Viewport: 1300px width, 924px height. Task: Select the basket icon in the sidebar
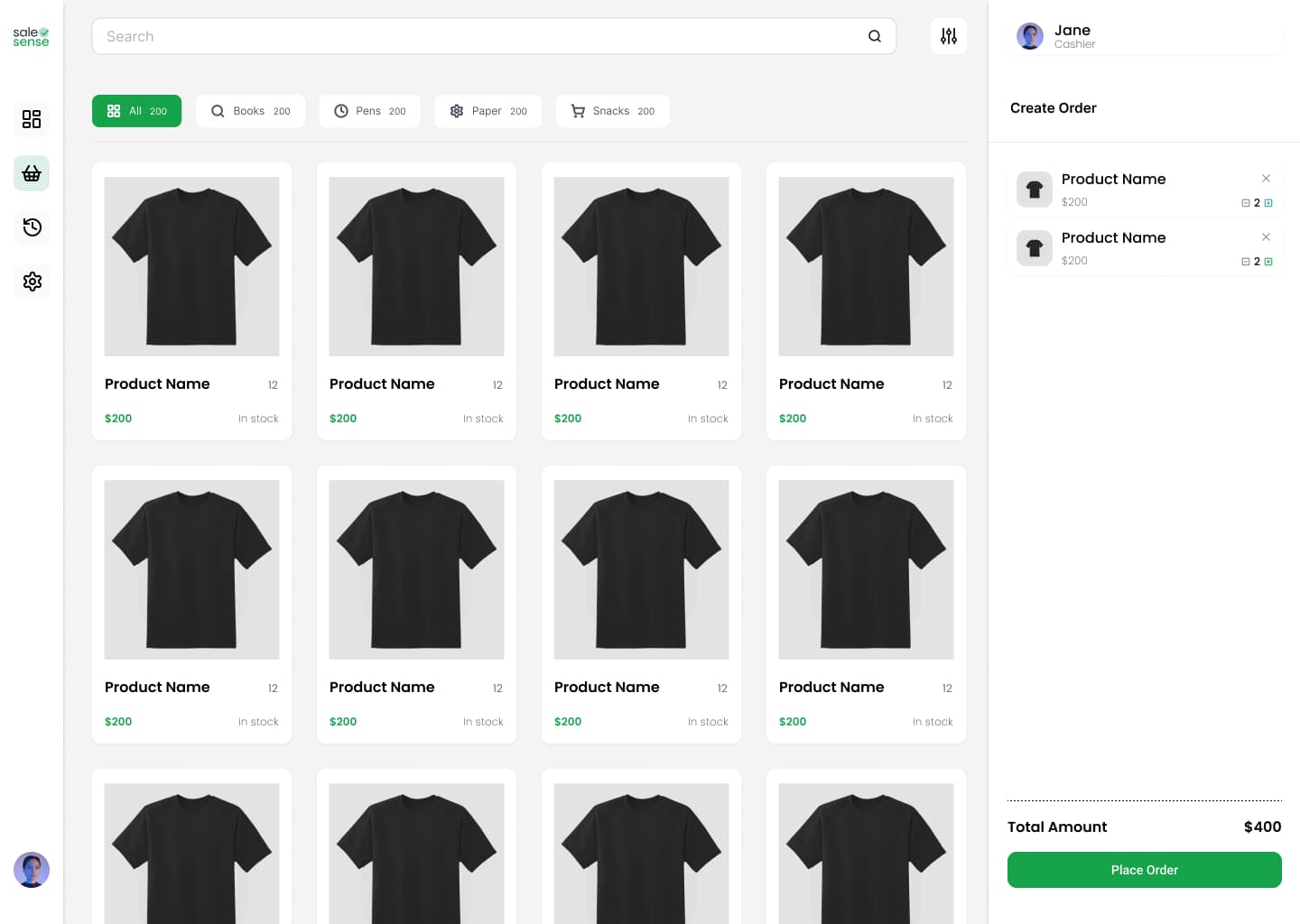32,173
